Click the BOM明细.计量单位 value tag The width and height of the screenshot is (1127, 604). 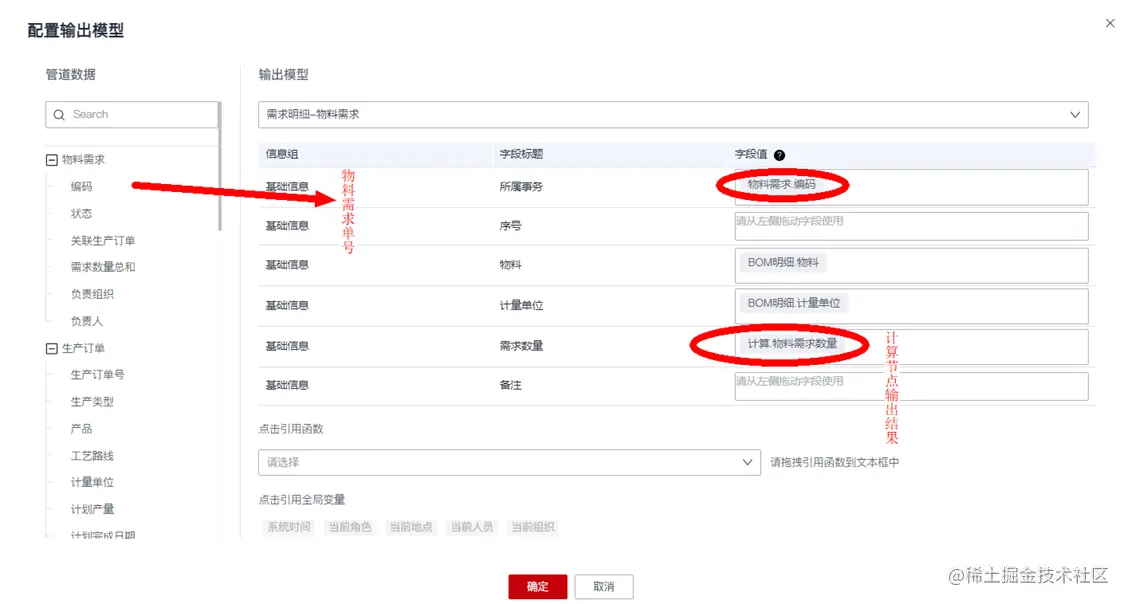[x=794, y=303]
